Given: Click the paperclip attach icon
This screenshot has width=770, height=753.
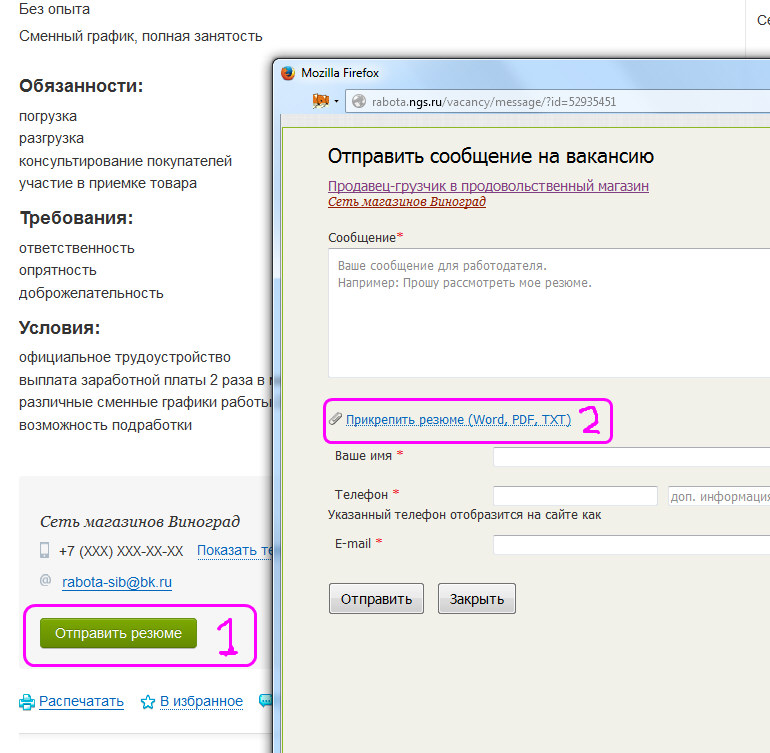Looking at the screenshot, I should tap(335, 419).
